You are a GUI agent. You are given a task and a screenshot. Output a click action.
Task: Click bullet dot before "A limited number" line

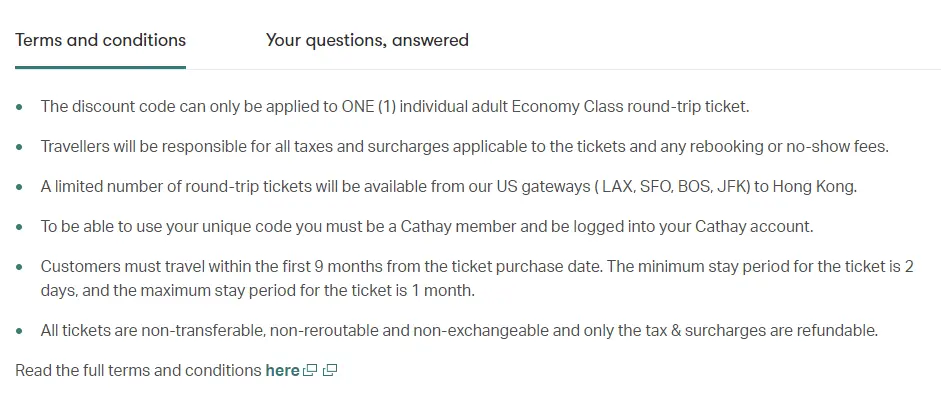click(x=20, y=187)
